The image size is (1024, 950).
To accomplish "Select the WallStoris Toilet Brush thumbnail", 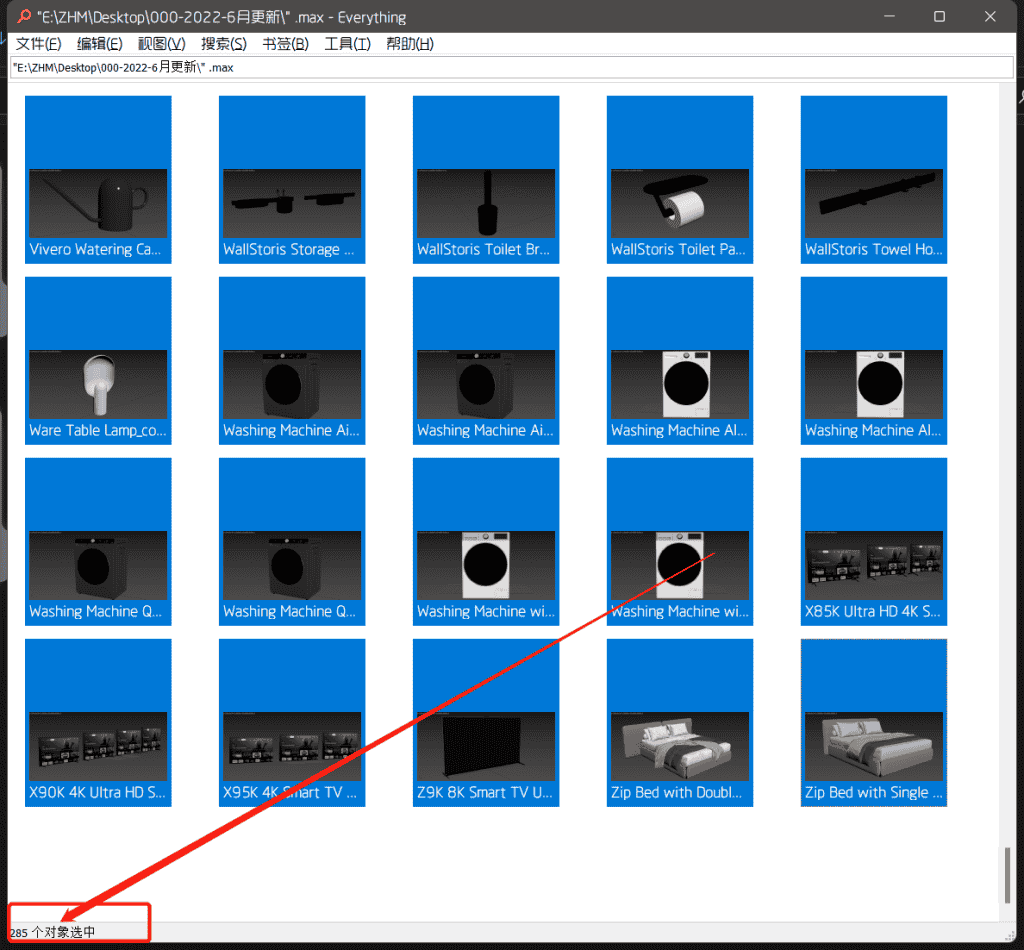I will [x=486, y=180].
